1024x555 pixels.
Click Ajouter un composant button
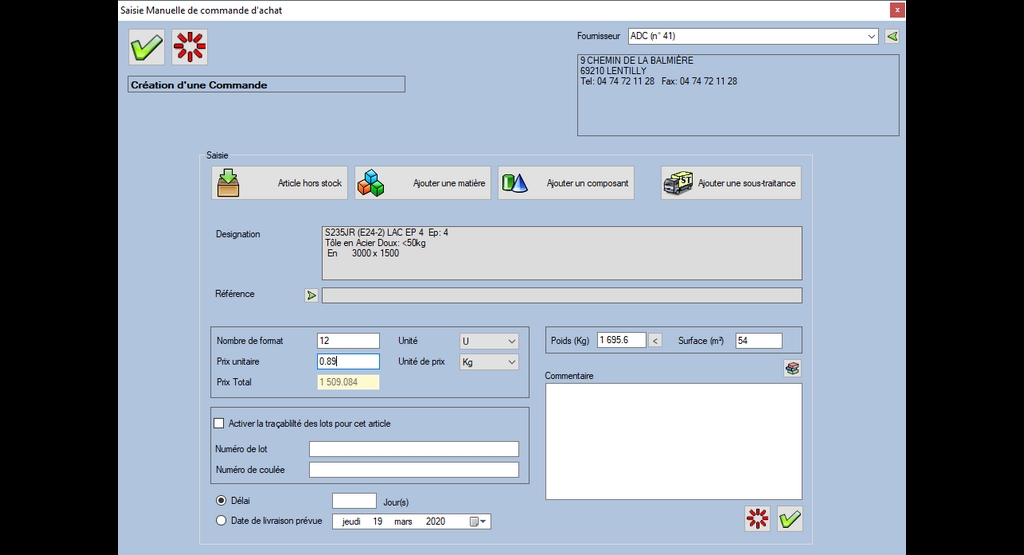(x=566, y=183)
